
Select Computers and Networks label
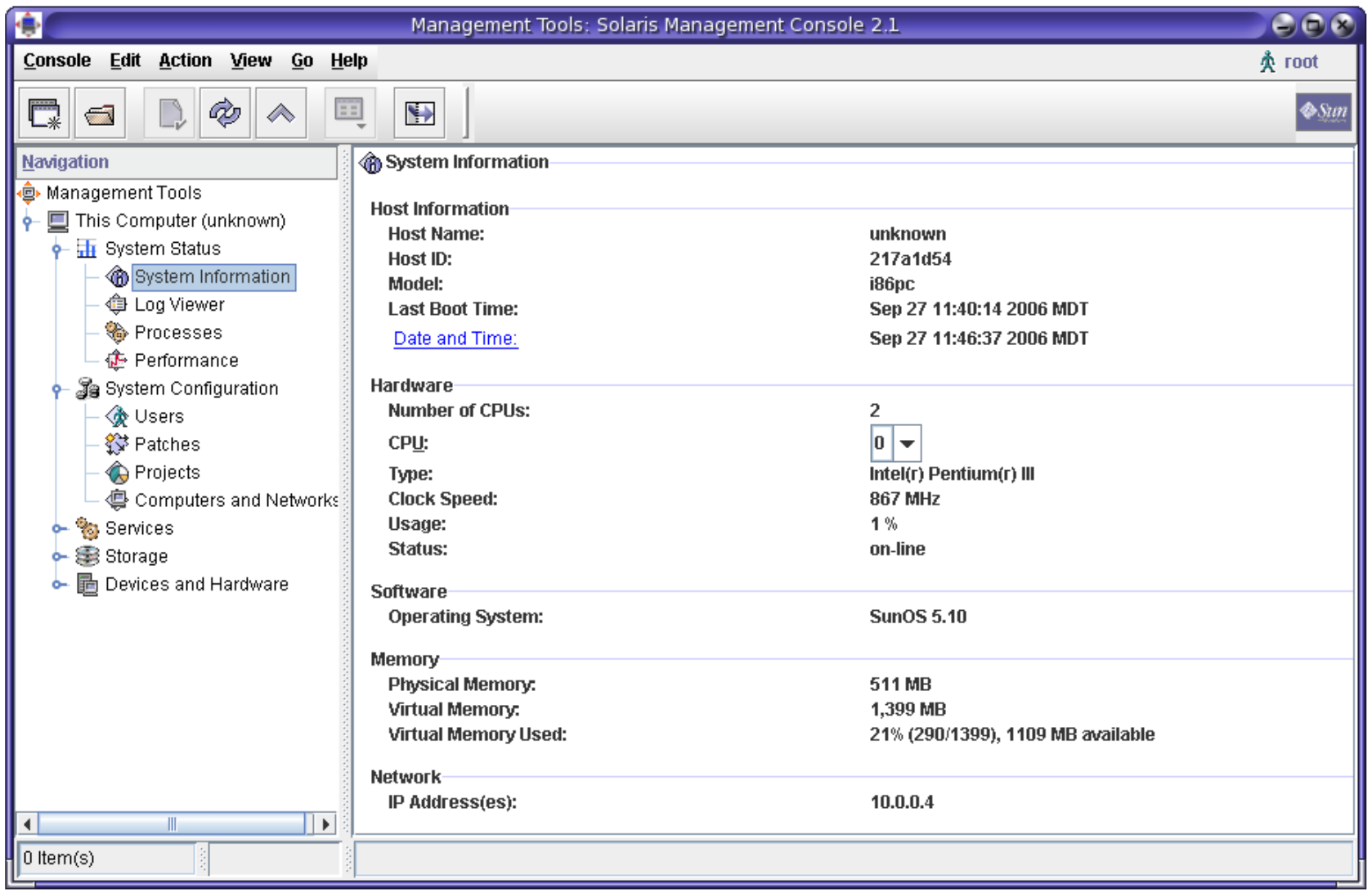pos(236,500)
